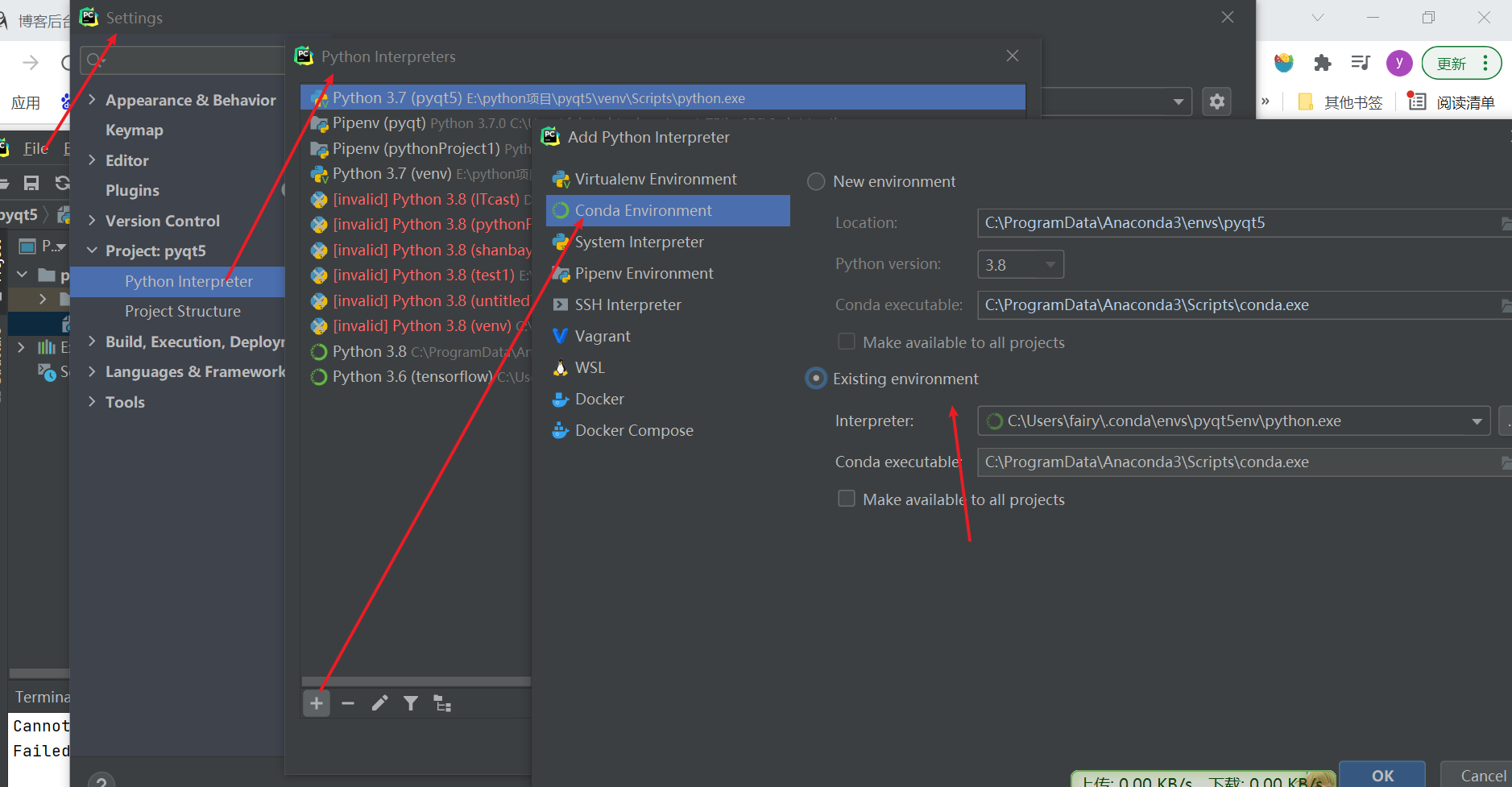The height and width of the screenshot is (787, 1512).
Task: Click the browser update button
Action: pos(1461,63)
